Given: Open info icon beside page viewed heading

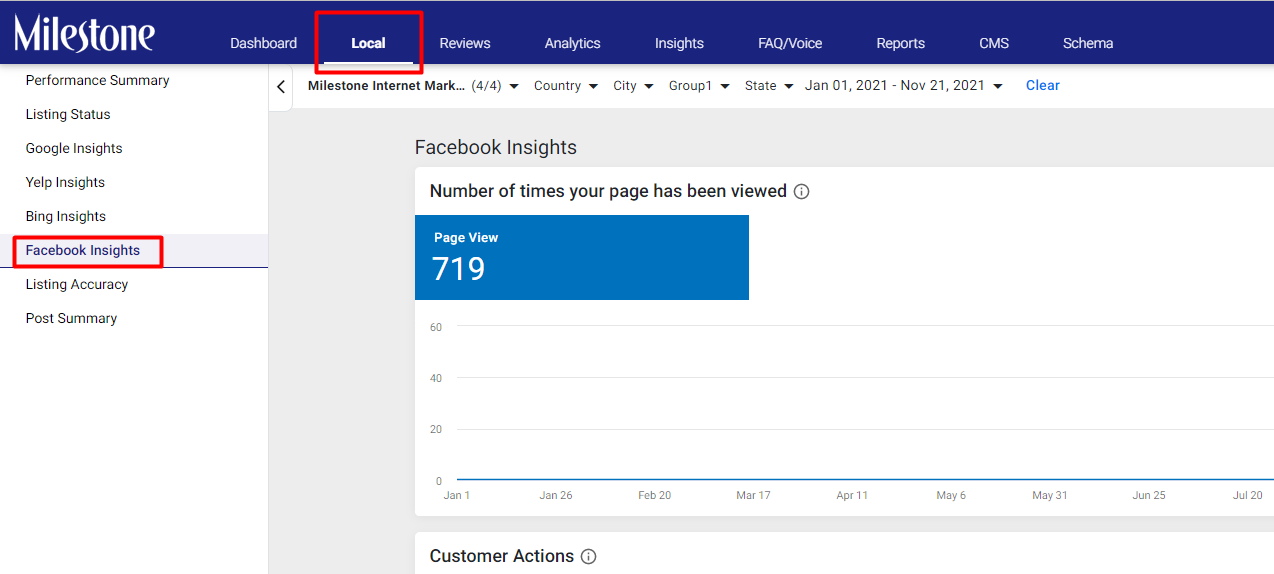Looking at the screenshot, I should click(x=801, y=191).
